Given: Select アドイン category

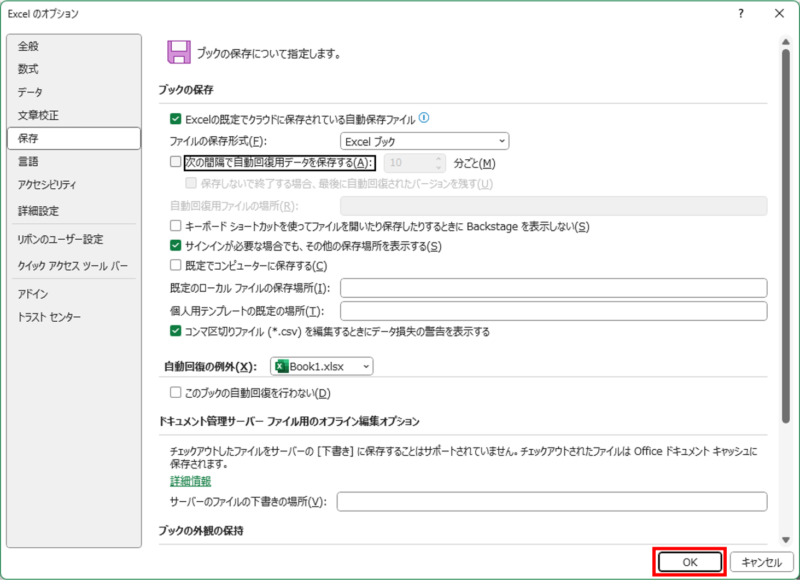Looking at the screenshot, I should pos(74,294).
